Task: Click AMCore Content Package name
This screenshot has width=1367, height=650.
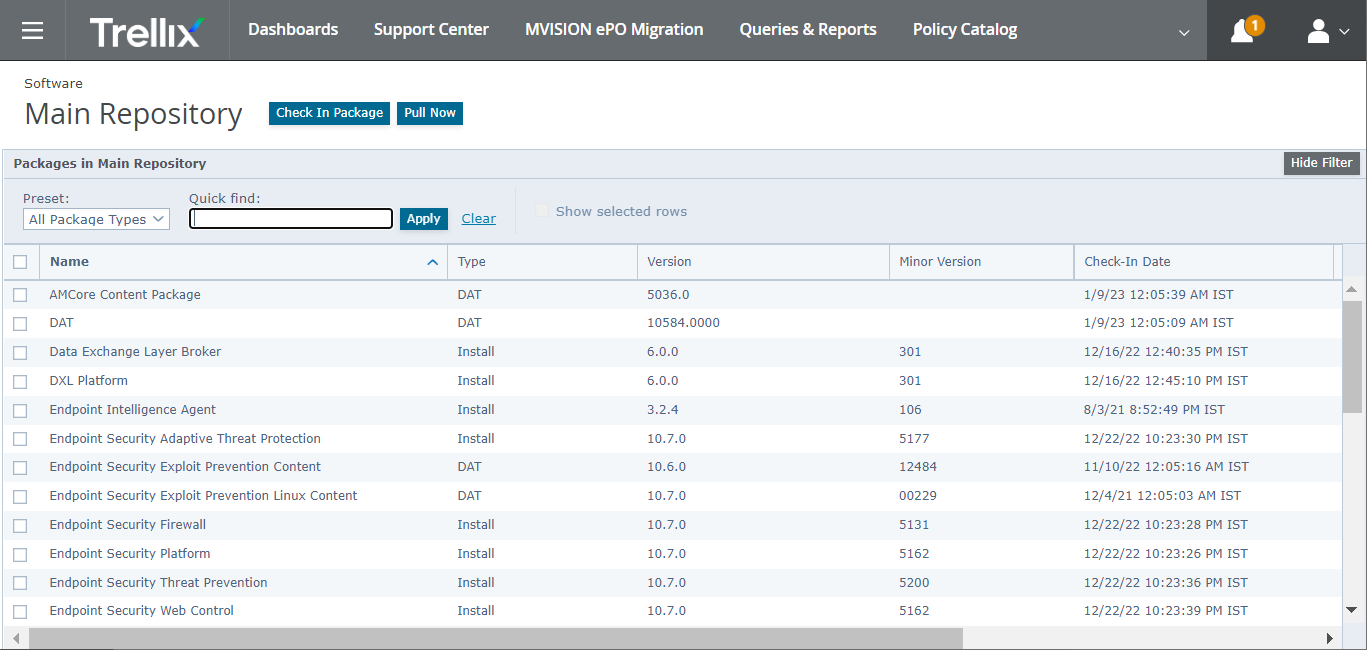Action: point(125,295)
